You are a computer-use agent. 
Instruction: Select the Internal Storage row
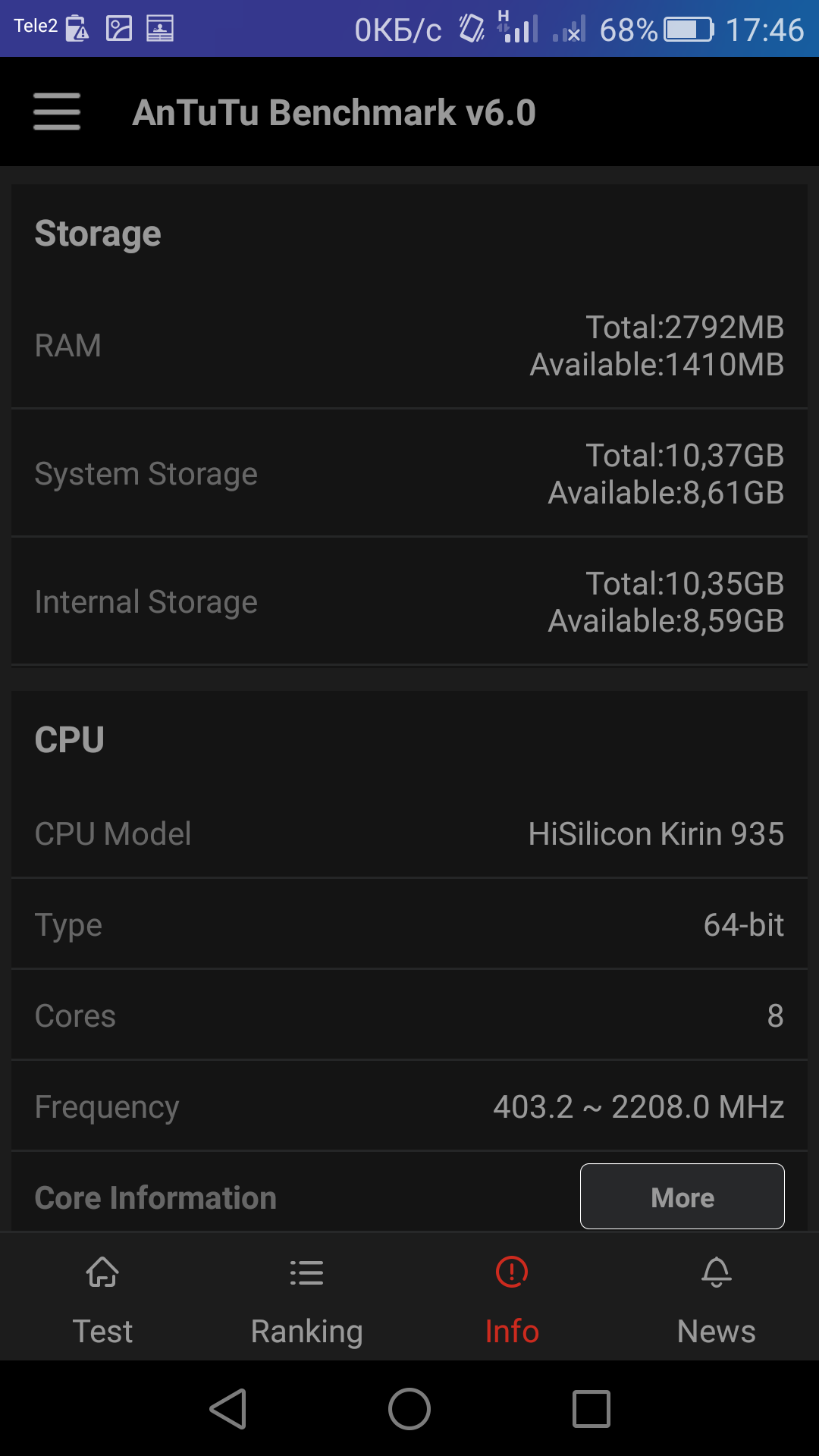[x=409, y=602]
